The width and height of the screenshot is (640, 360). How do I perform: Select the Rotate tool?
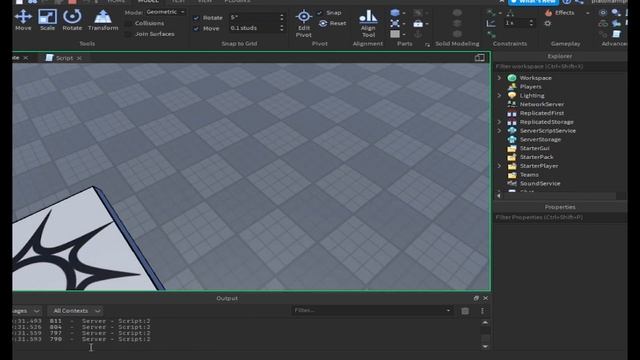coord(72,20)
